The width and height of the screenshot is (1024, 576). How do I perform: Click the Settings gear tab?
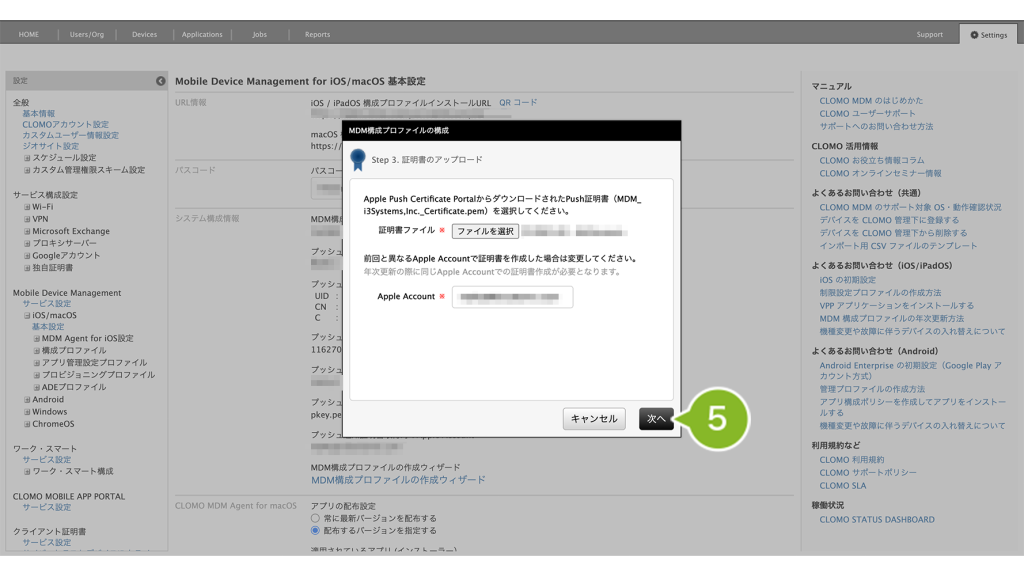987,34
